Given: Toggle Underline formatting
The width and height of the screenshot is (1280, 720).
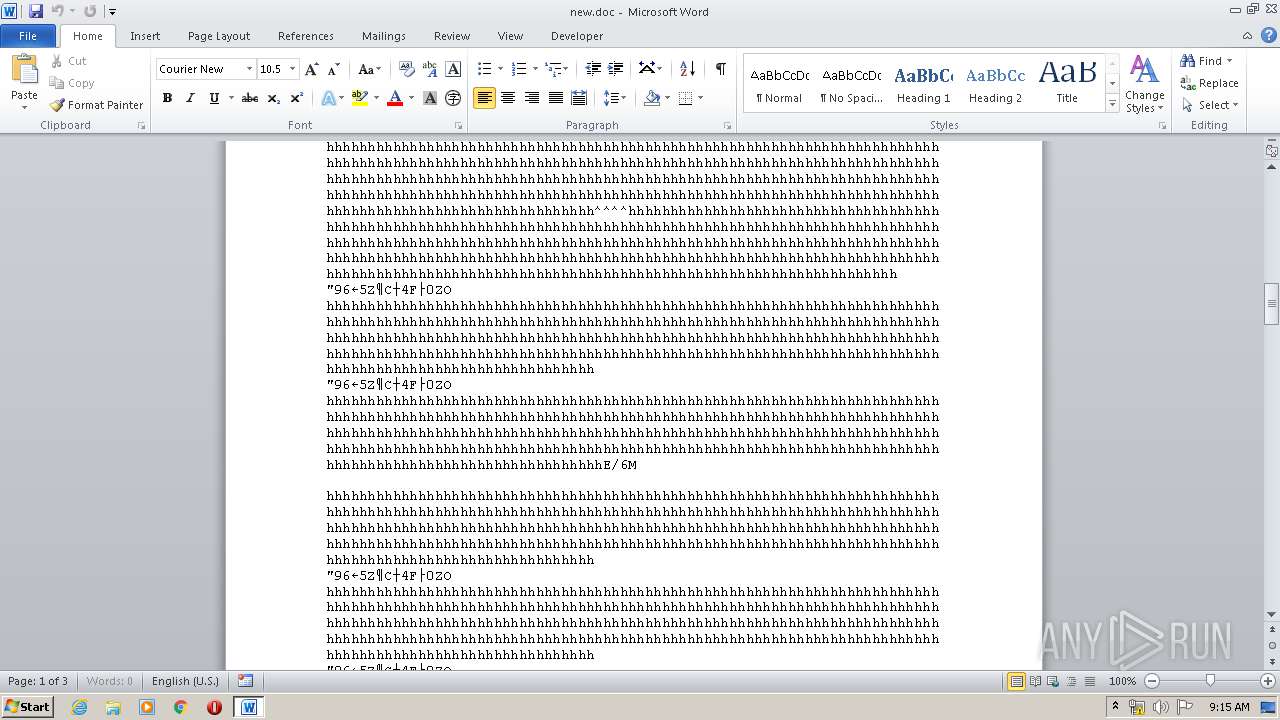Looking at the screenshot, I should coord(213,98).
